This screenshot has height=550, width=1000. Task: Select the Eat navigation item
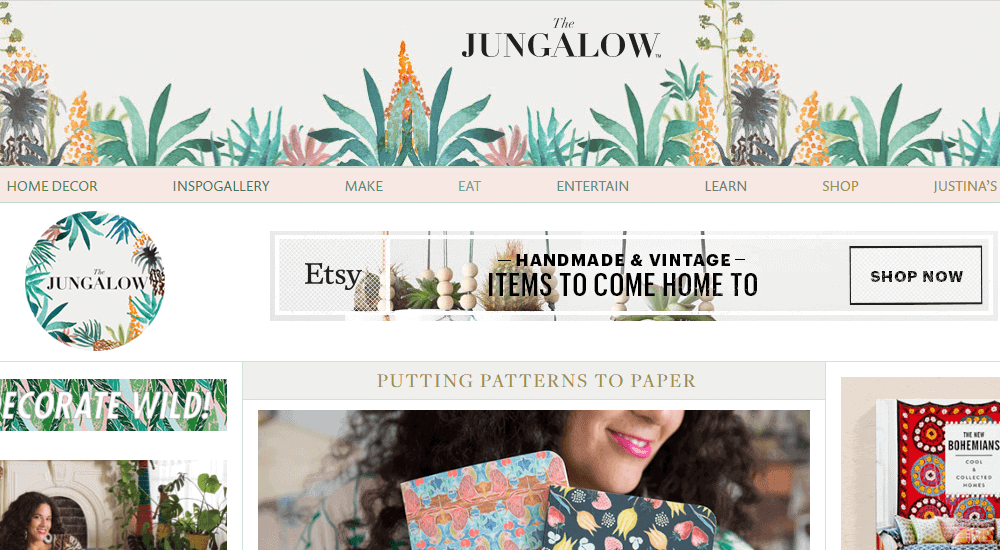tap(469, 186)
